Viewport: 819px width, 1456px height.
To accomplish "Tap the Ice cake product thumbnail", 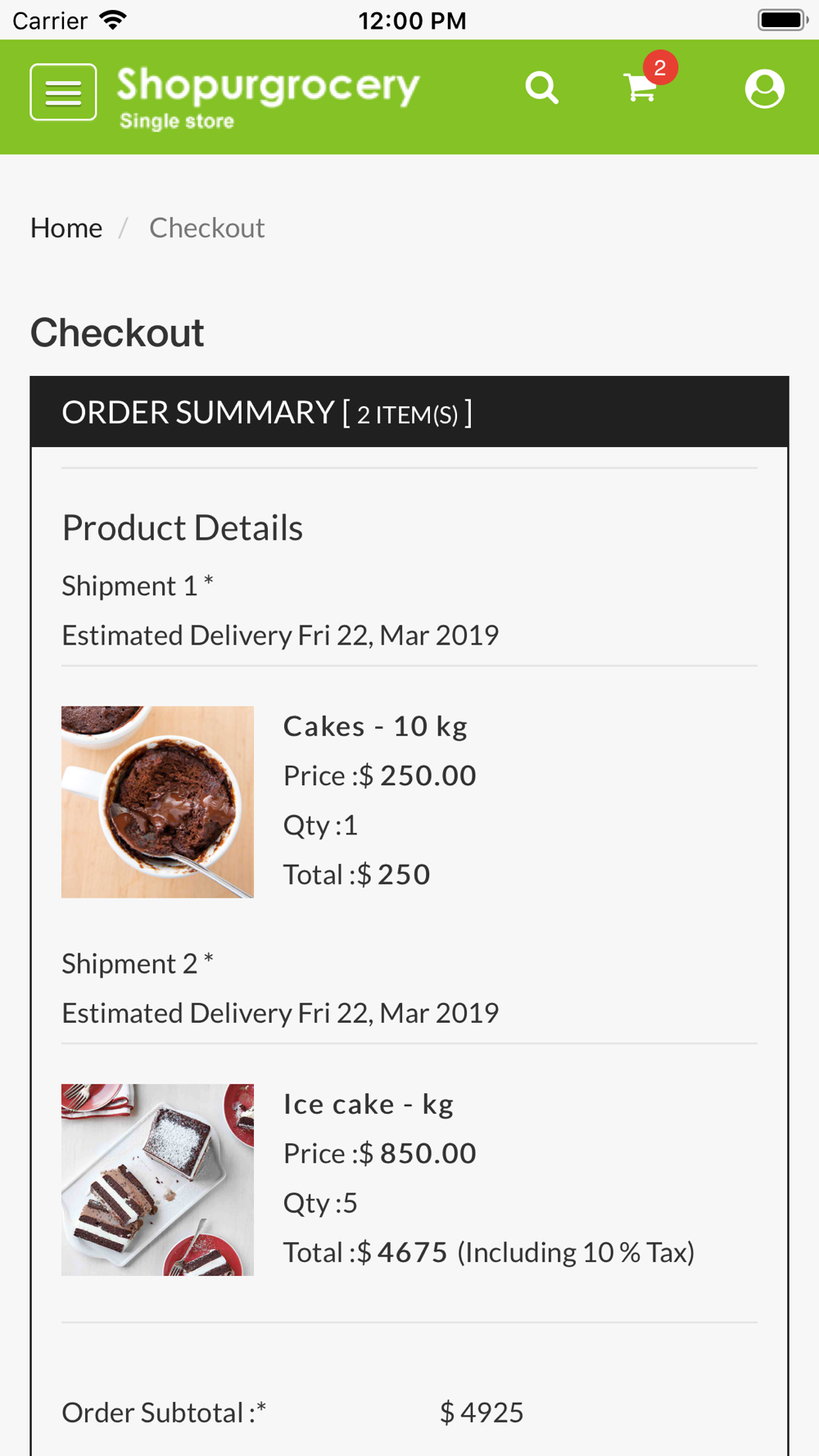I will click(157, 1179).
